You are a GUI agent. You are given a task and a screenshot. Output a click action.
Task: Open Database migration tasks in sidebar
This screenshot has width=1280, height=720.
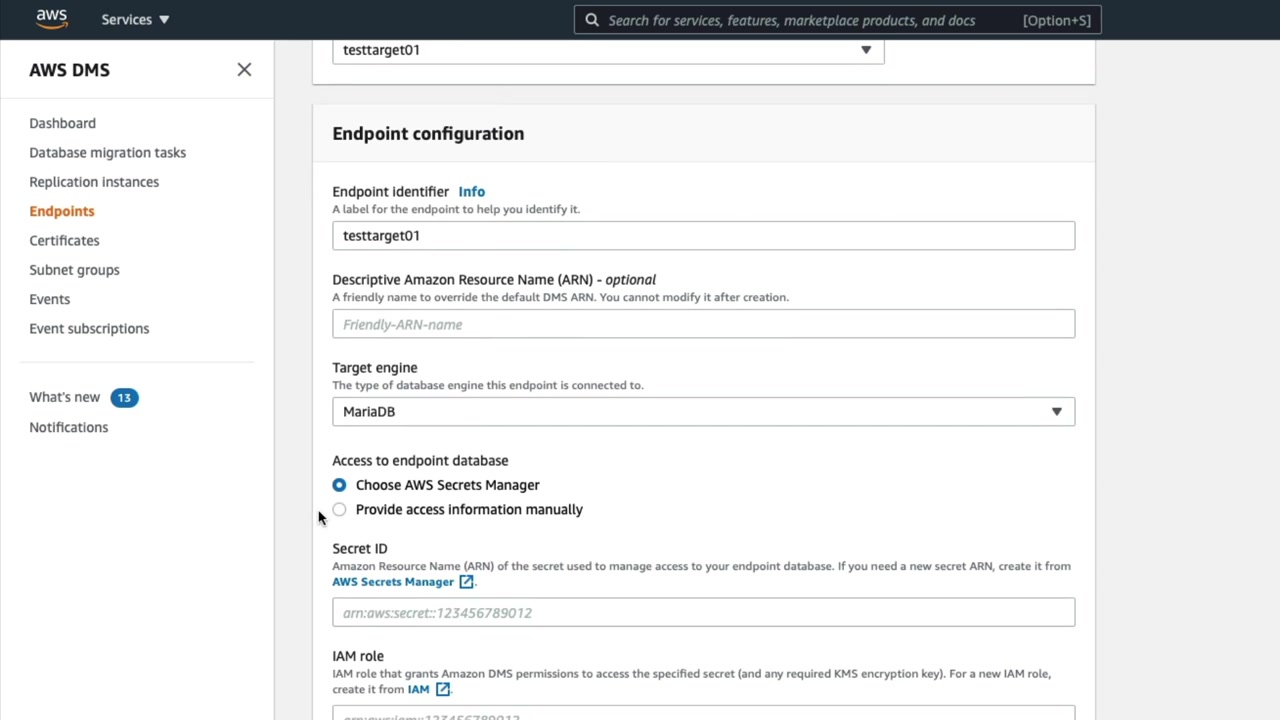(x=107, y=153)
